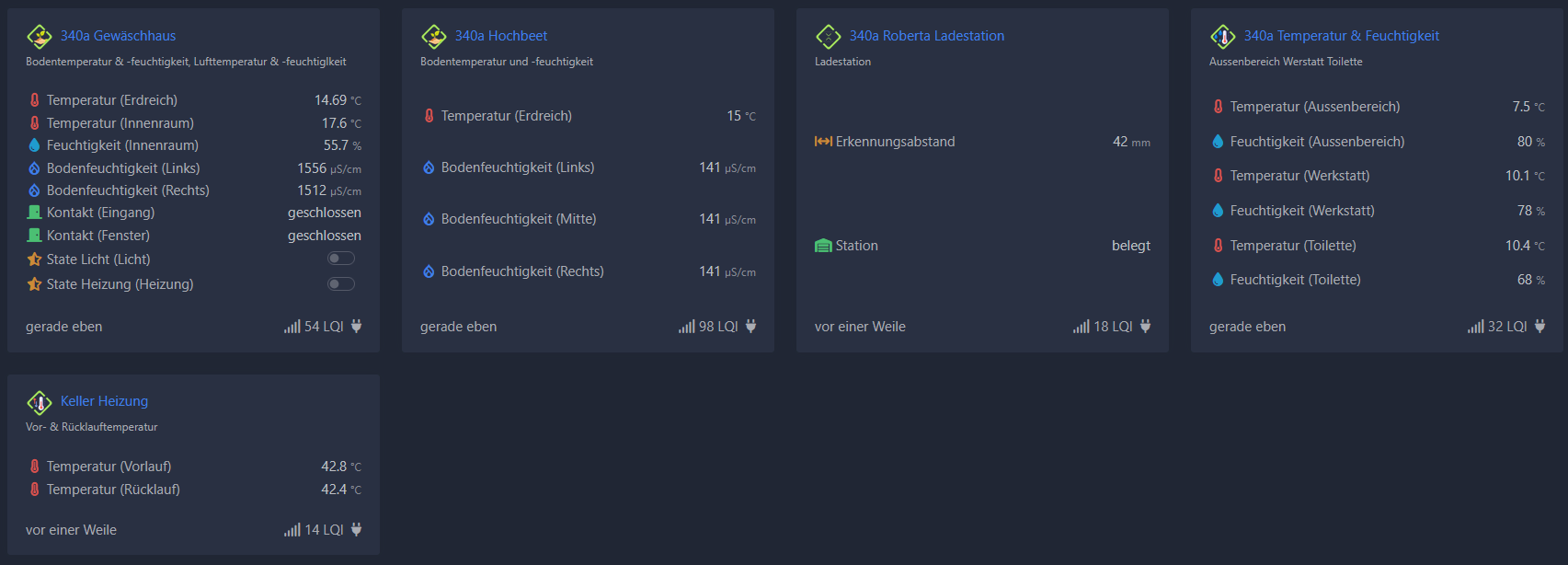The image size is (1568, 565).
Task: Click the Feuchtigkeit (Innenraum) water drop icon
Action: pyautogui.click(x=34, y=145)
